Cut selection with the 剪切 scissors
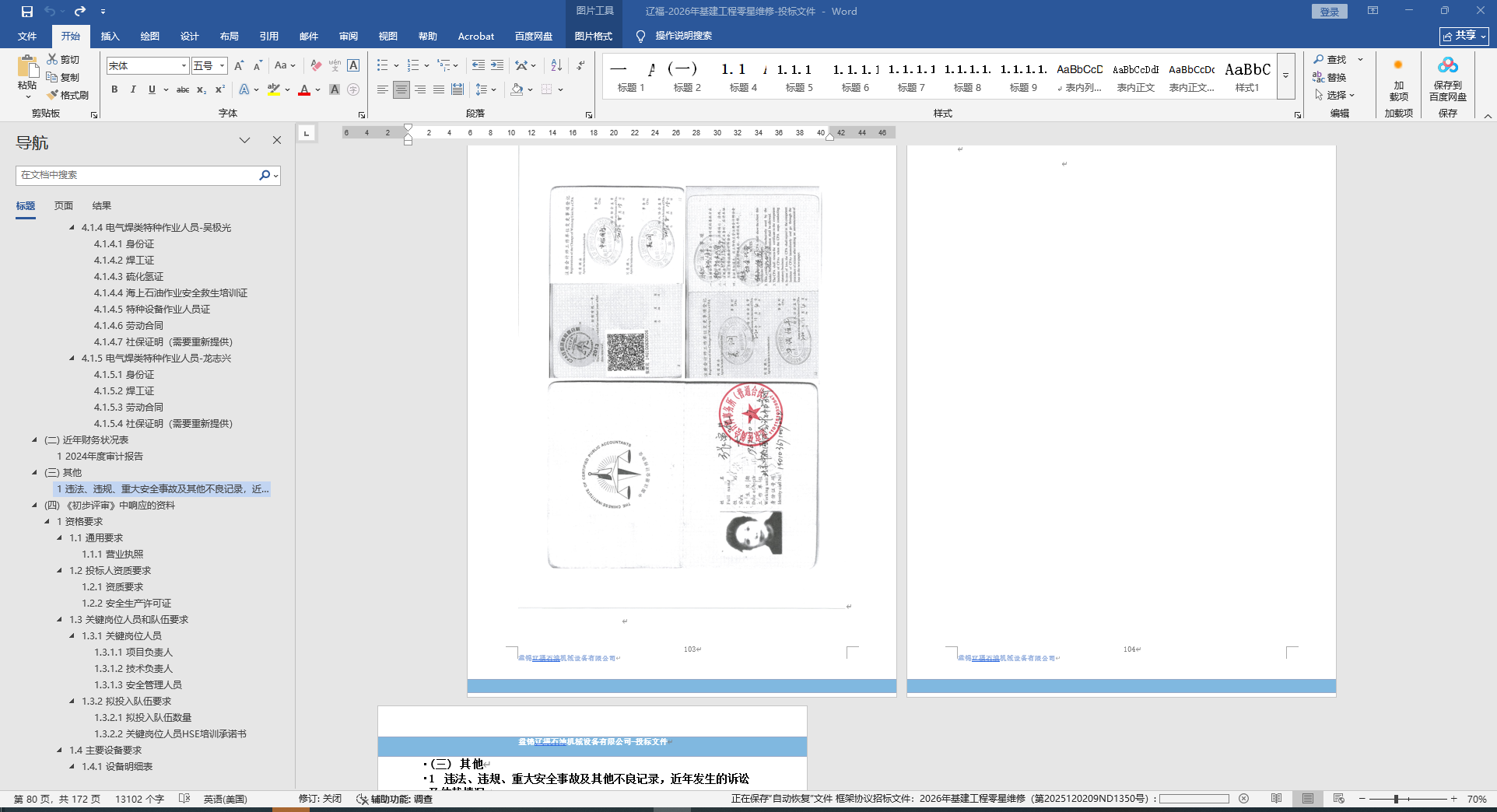 [x=63, y=59]
